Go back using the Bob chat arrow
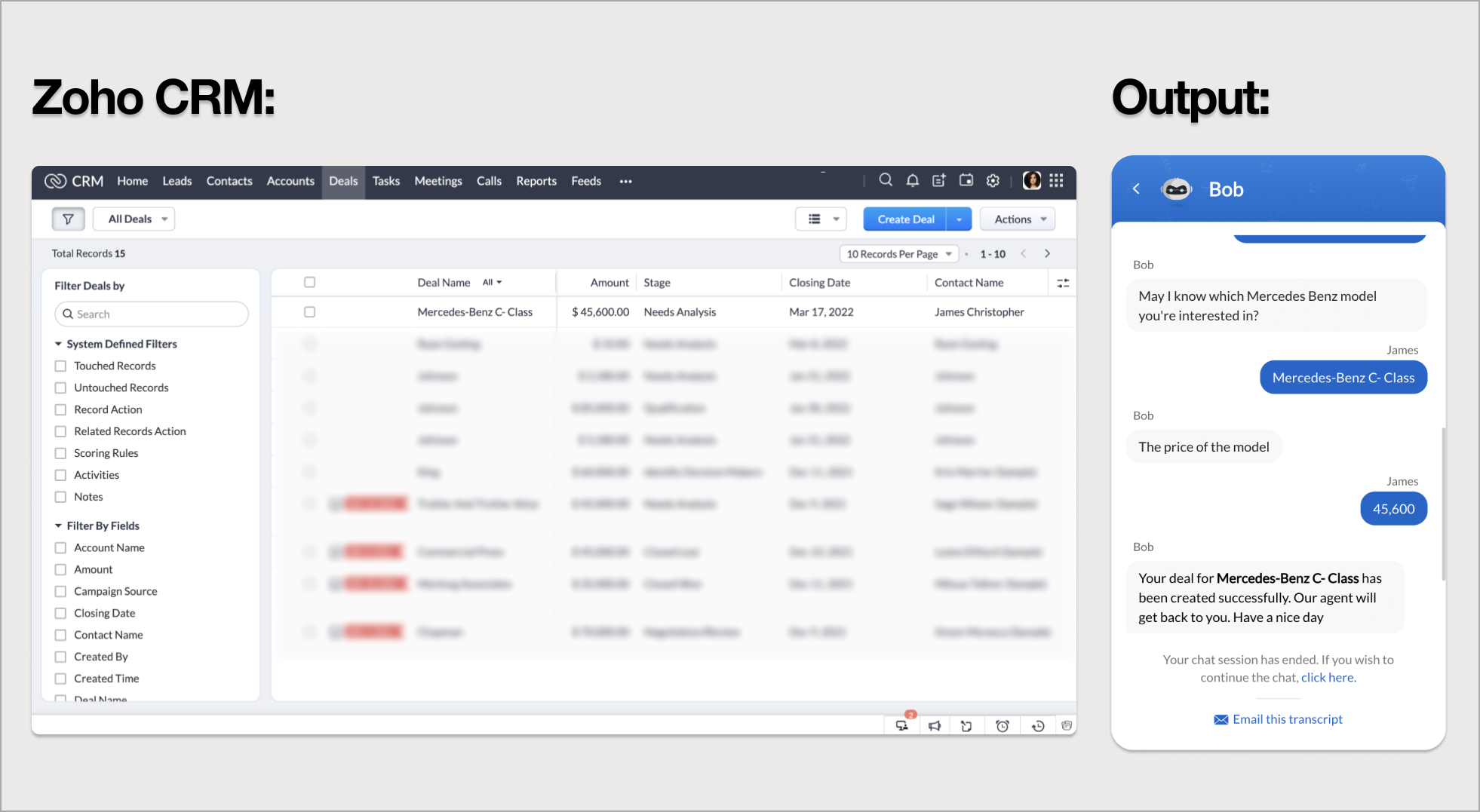The height and width of the screenshot is (812, 1480). [1136, 189]
